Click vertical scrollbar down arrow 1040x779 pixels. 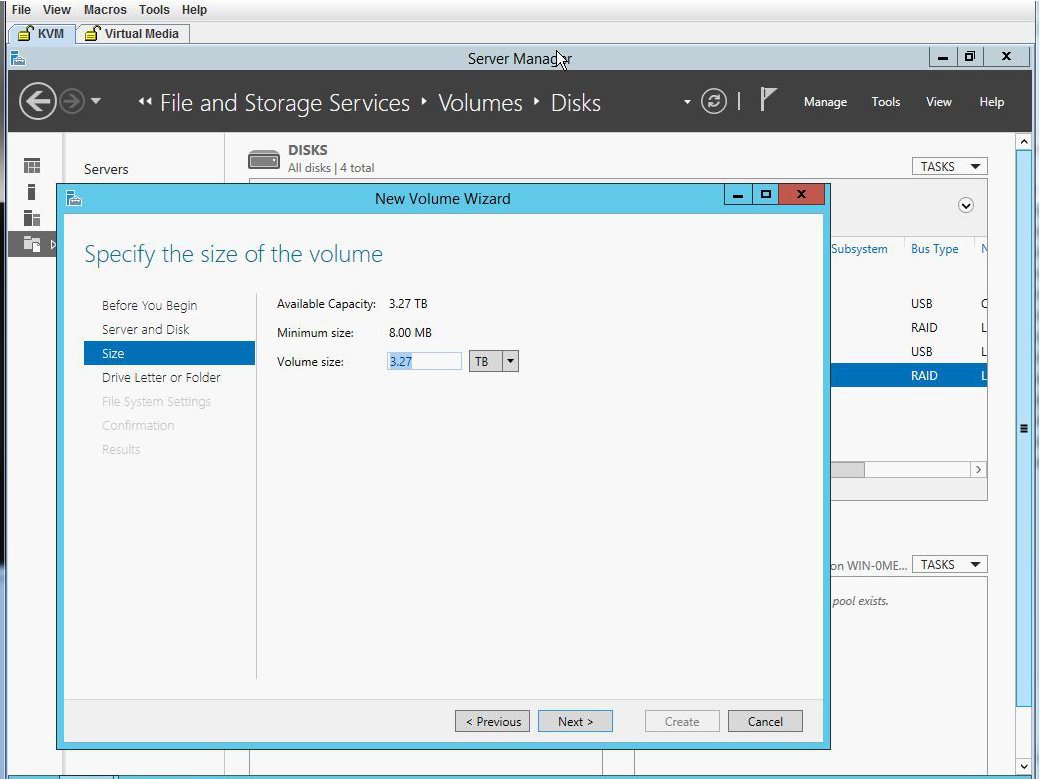tap(1023, 766)
